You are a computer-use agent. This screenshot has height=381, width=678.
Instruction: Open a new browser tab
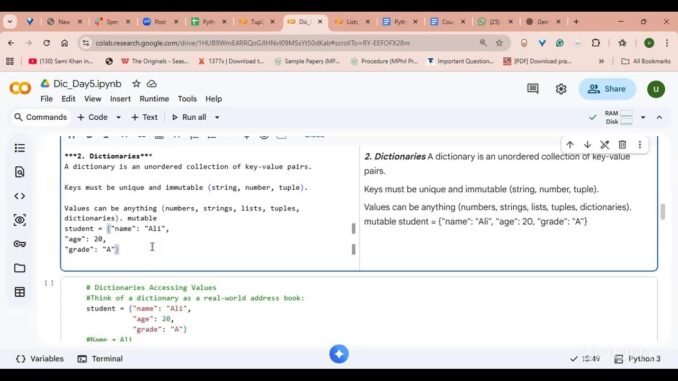pyautogui.click(x=576, y=22)
